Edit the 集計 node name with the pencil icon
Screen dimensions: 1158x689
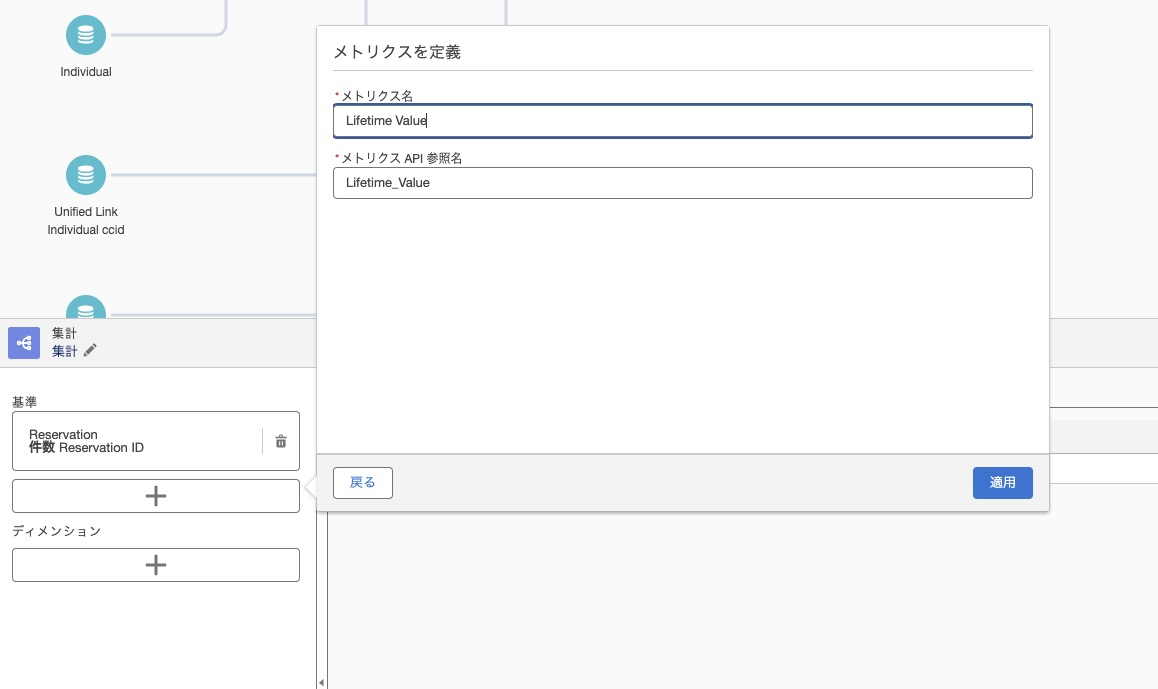click(90, 351)
